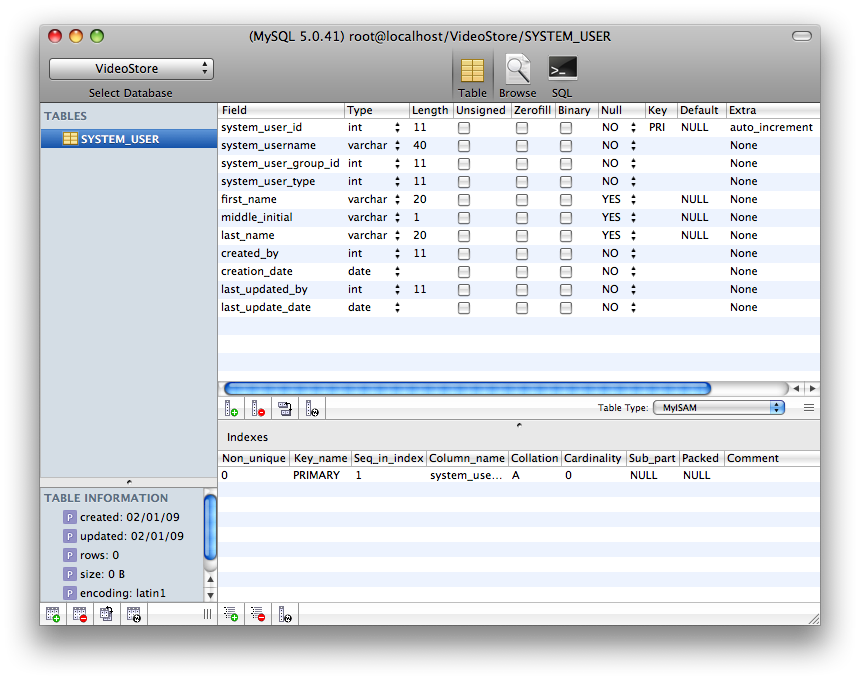Click the P icon beside rows count
Screen dimensions: 860x680
(x=70, y=556)
